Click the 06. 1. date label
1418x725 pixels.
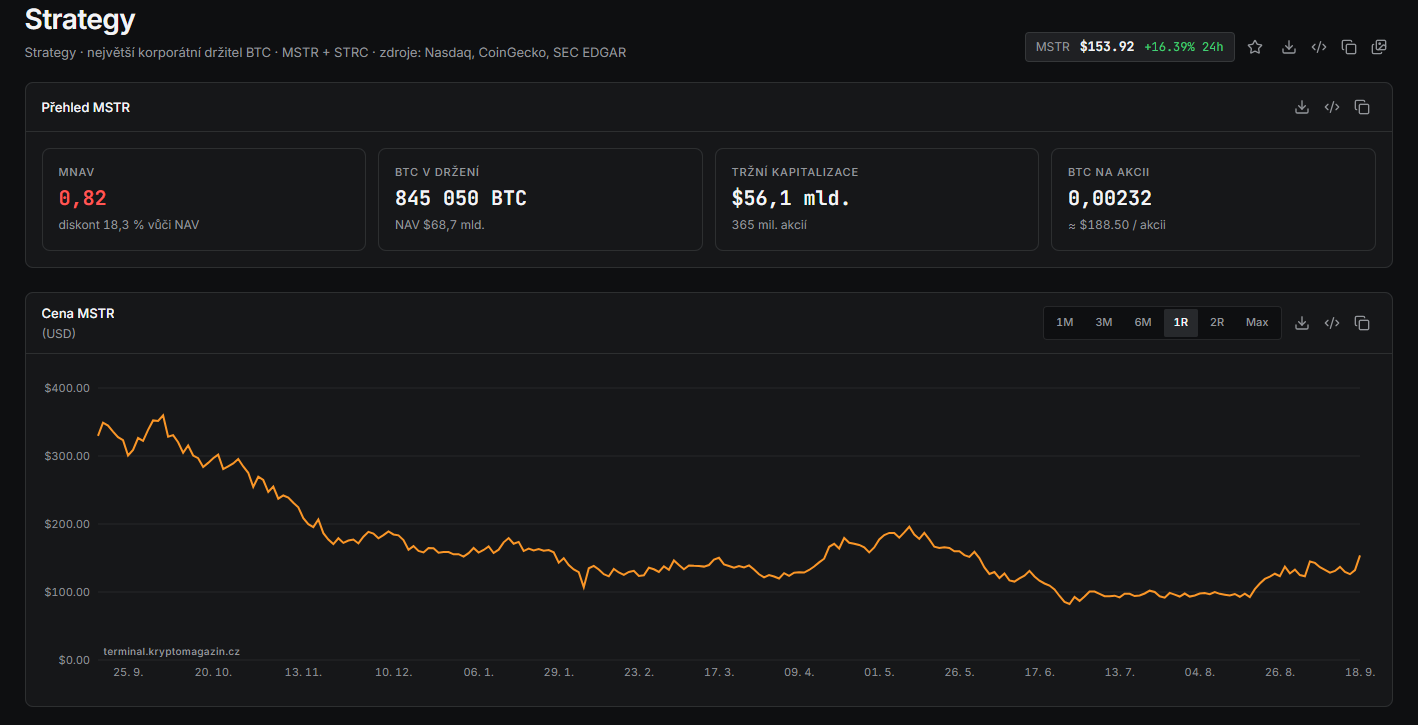coord(478,672)
